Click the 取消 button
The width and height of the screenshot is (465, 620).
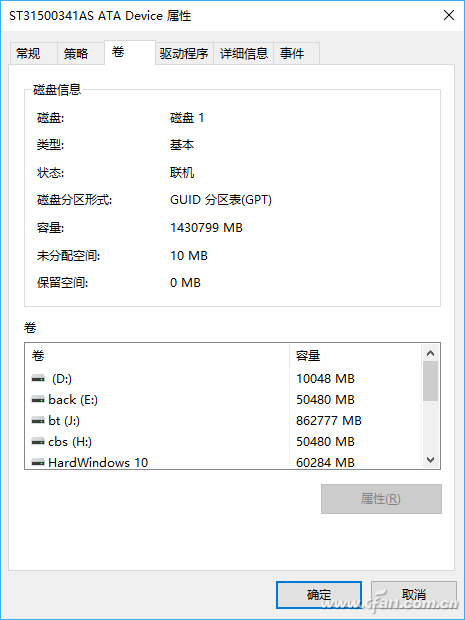tap(414, 595)
